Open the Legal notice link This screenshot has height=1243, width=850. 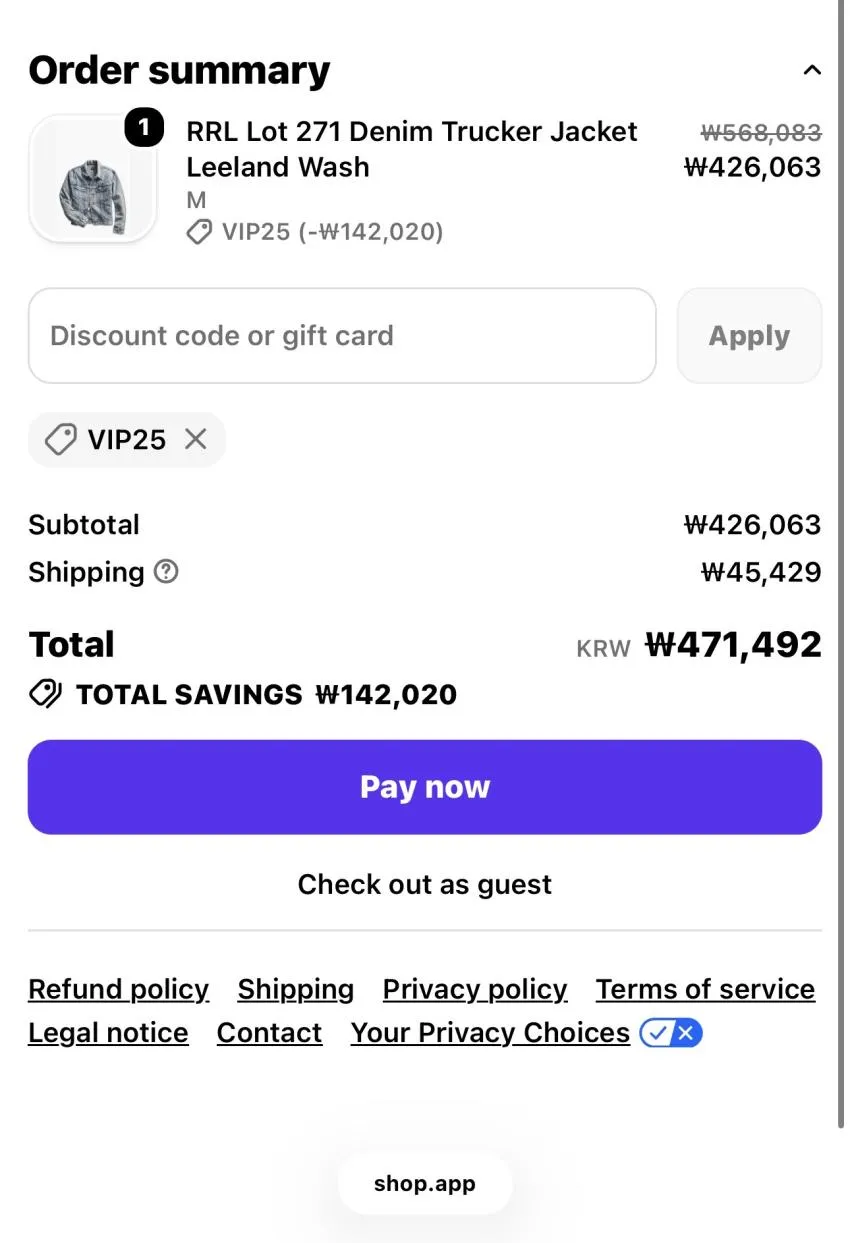[108, 1033]
